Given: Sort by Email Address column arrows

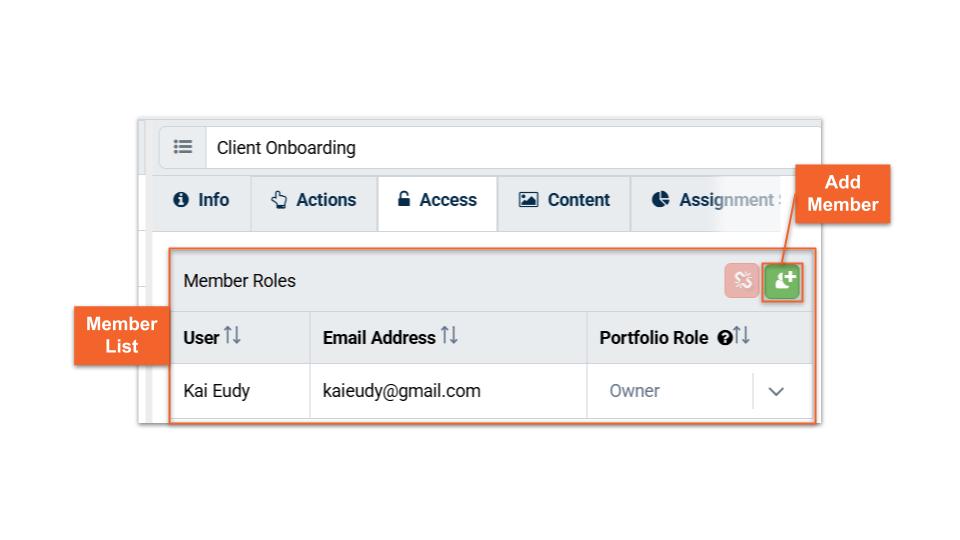Looking at the screenshot, I should tap(449, 337).
